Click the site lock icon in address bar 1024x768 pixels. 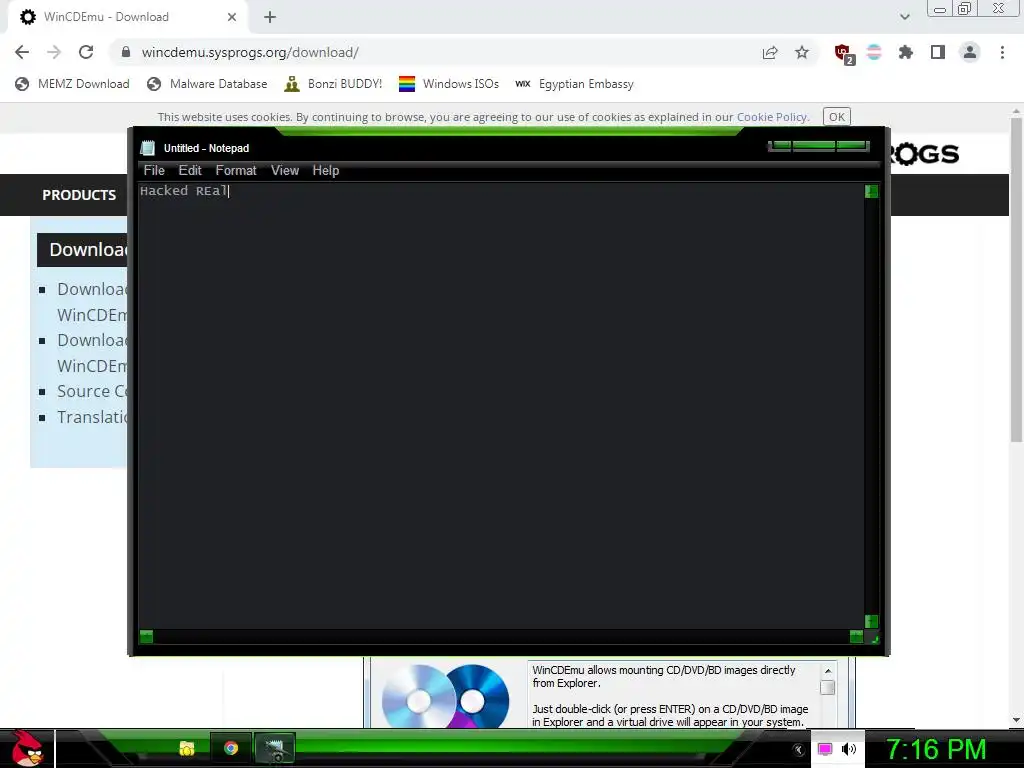pyautogui.click(x=126, y=52)
